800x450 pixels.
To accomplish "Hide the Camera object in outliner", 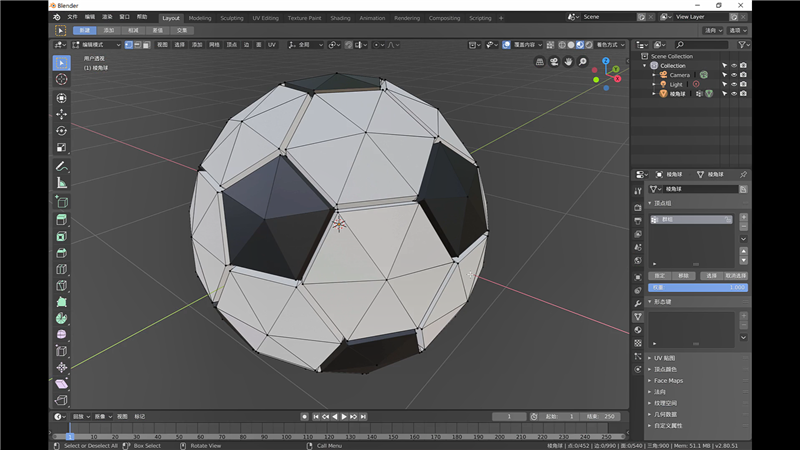I will click(x=734, y=75).
